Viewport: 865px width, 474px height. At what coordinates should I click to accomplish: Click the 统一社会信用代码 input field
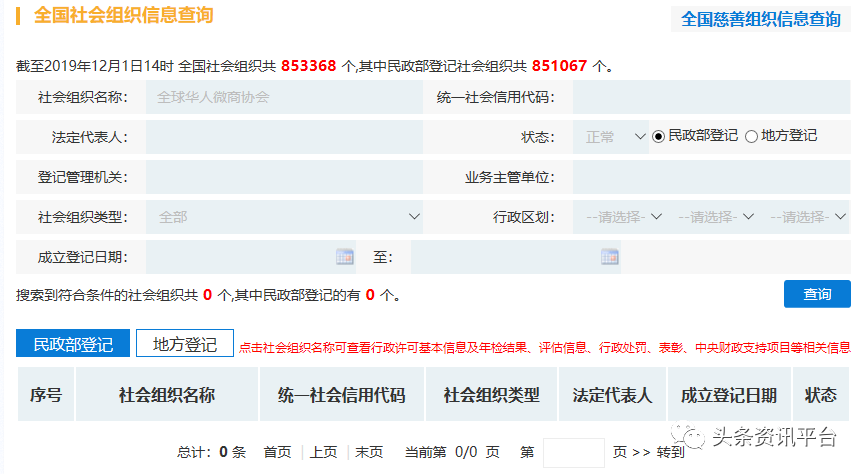711,97
